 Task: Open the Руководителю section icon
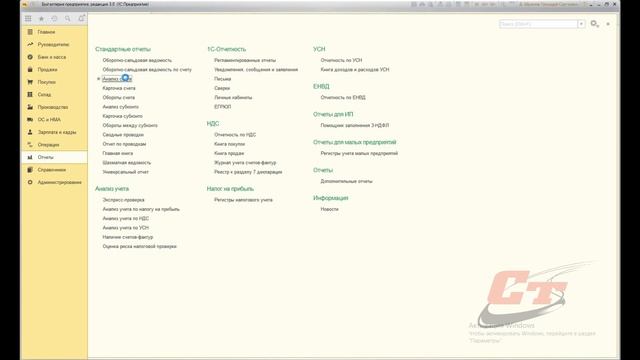coord(30,44)
